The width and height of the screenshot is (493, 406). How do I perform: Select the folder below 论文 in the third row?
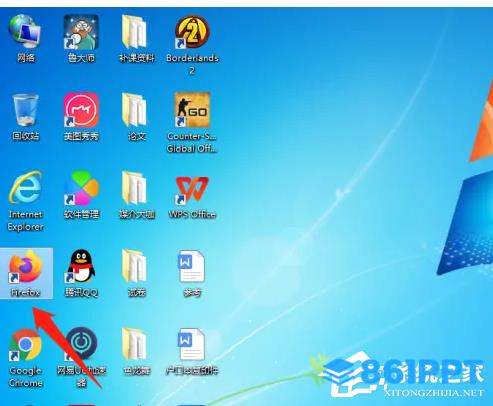point(136,195)
